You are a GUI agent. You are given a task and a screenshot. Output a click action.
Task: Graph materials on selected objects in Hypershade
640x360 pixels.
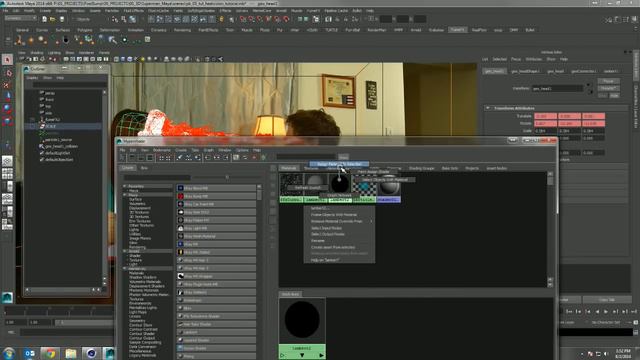198,158
